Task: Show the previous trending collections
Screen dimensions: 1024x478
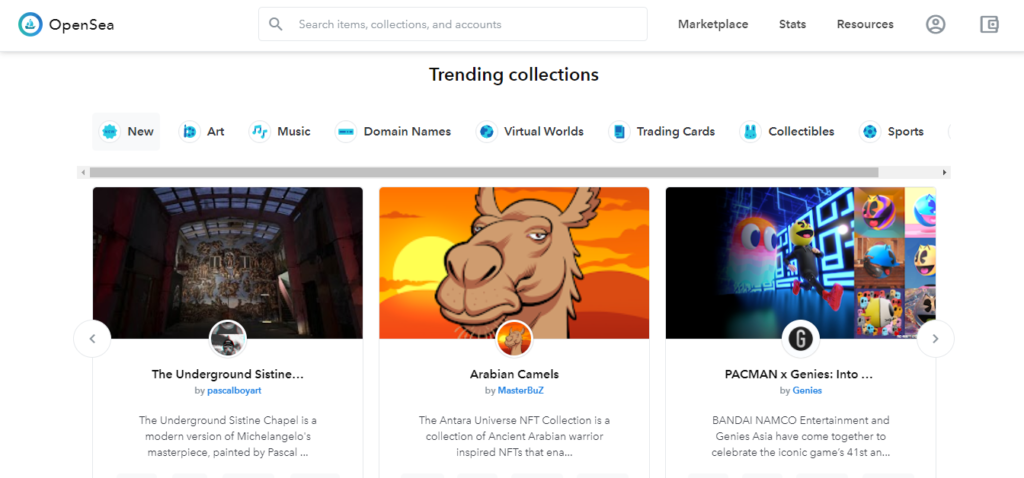Action: (x=92, y=339)
